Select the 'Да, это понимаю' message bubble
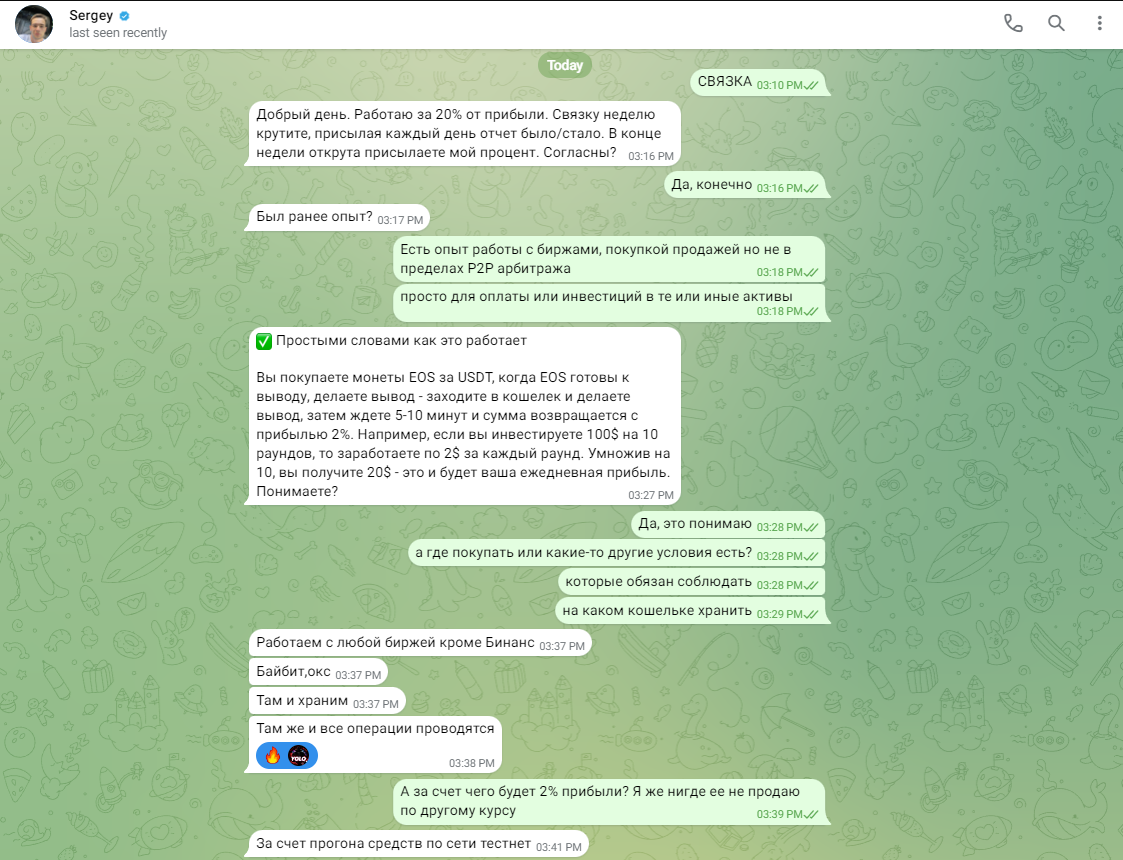Screen dimensions: 1123x860 (x=728, y=524)
